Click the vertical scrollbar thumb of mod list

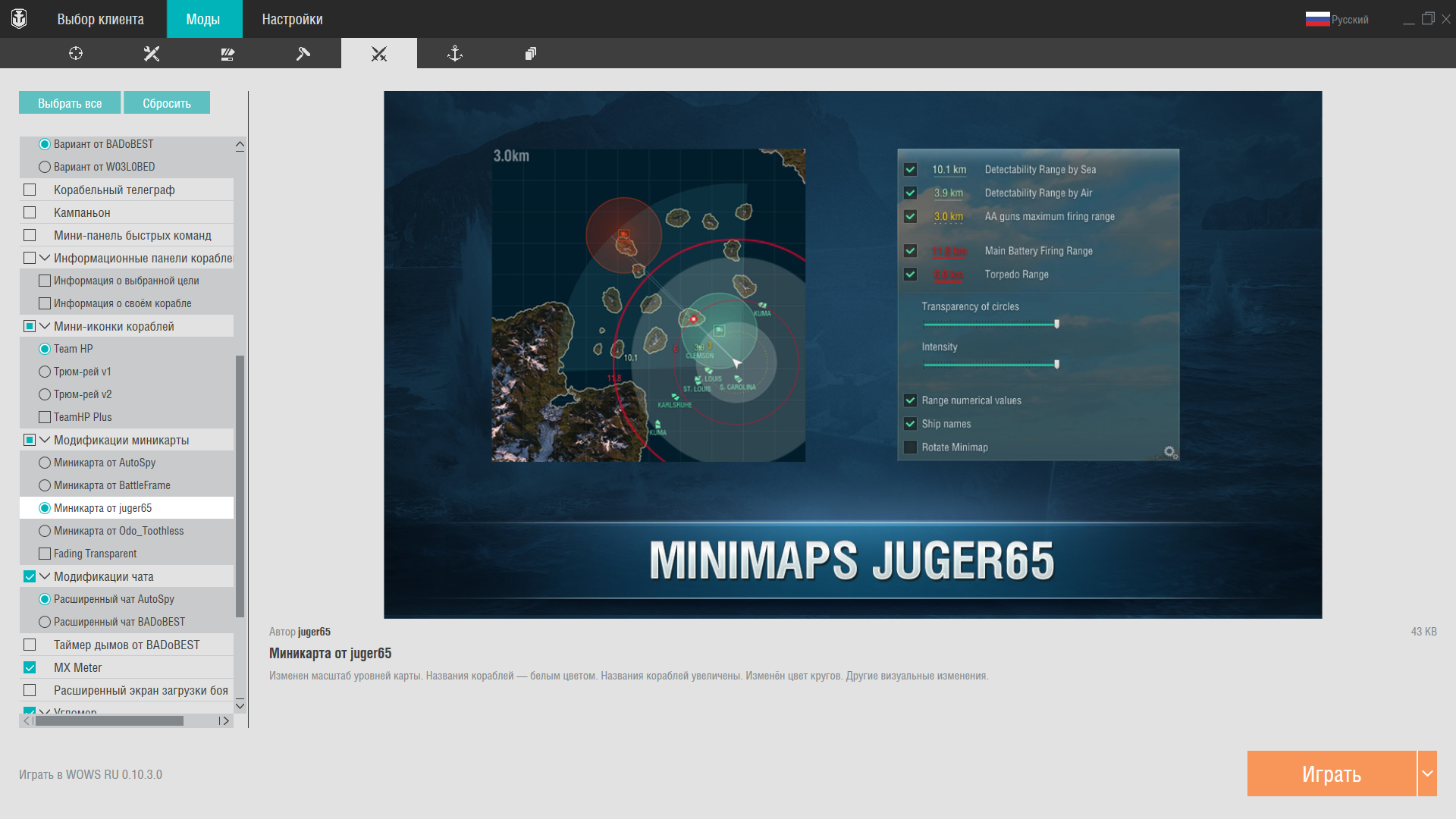(240, 486)
